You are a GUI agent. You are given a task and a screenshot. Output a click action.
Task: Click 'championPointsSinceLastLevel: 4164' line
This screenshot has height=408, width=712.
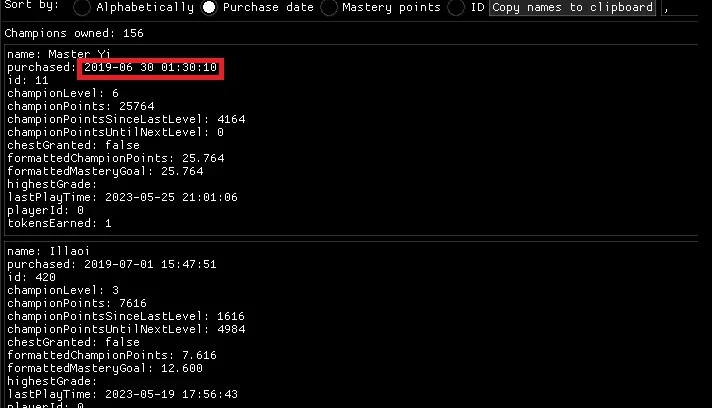point(126,119)
